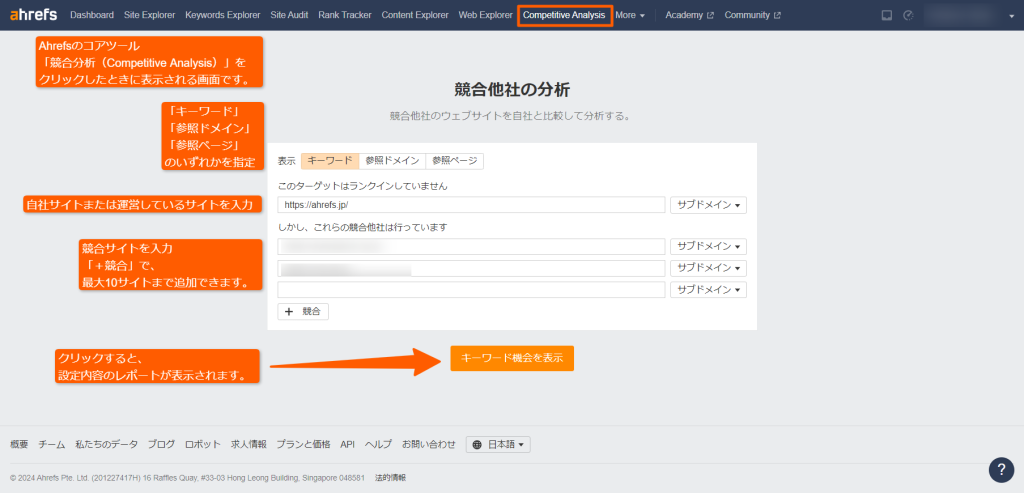Image resolution: width=1024 pixels, height=493 pixels.
Task: Click the empty third competitor field
Action: 471,290
